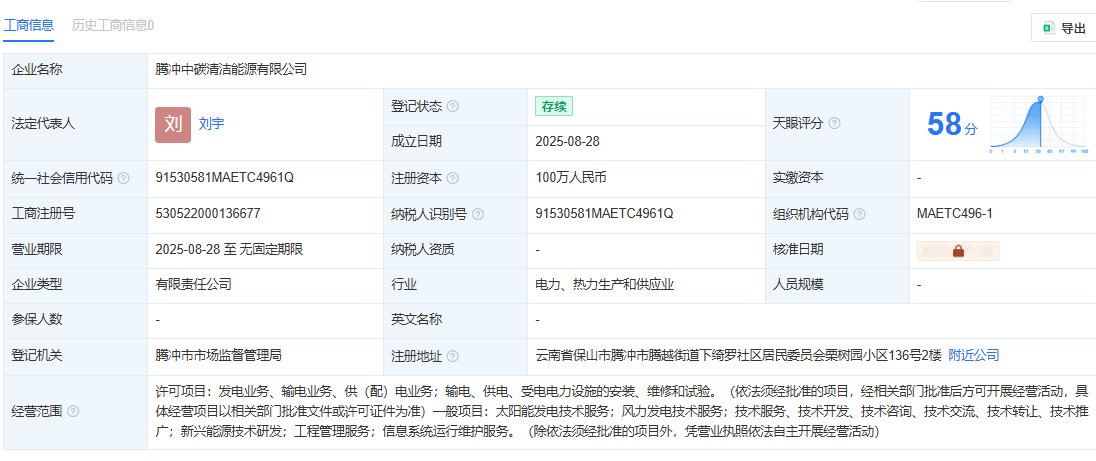The width and height of the screenshot is (1096, 461).
Task: Switch to 工商信息 tab
Action: (29, 26)
